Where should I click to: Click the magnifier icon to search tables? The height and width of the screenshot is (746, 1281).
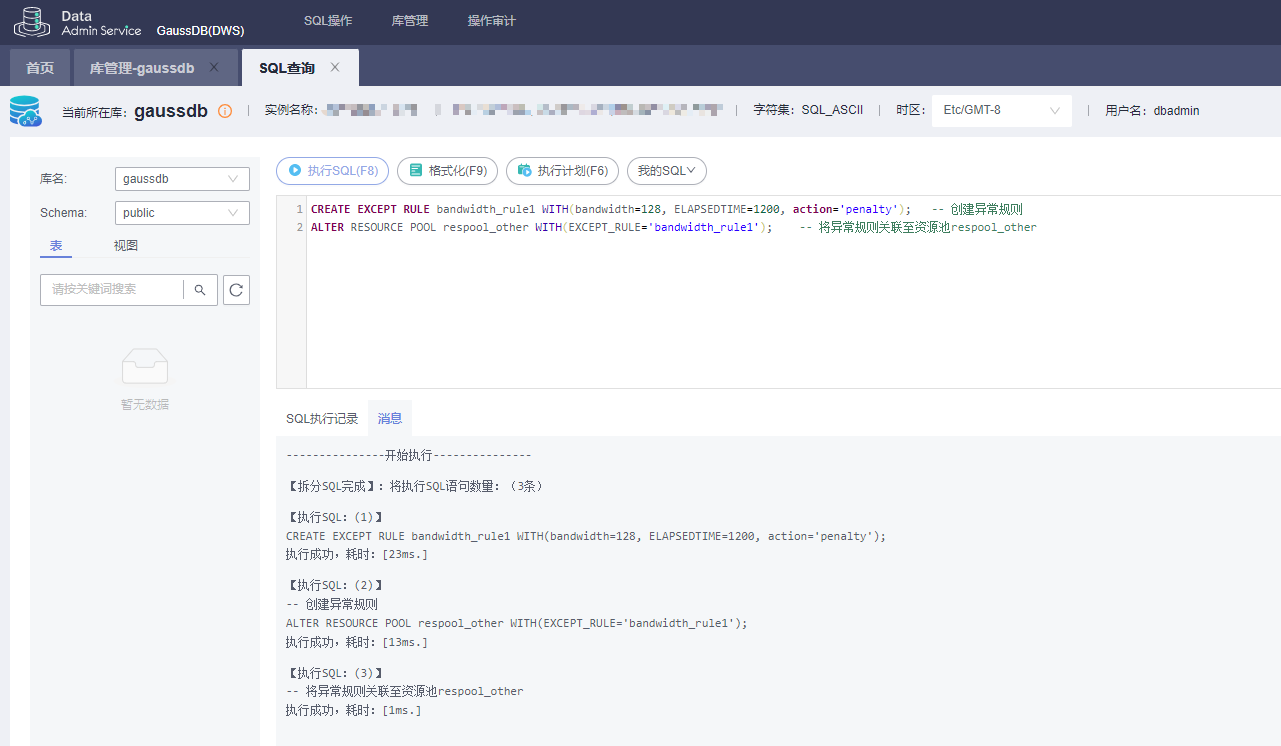pos(200,290)
